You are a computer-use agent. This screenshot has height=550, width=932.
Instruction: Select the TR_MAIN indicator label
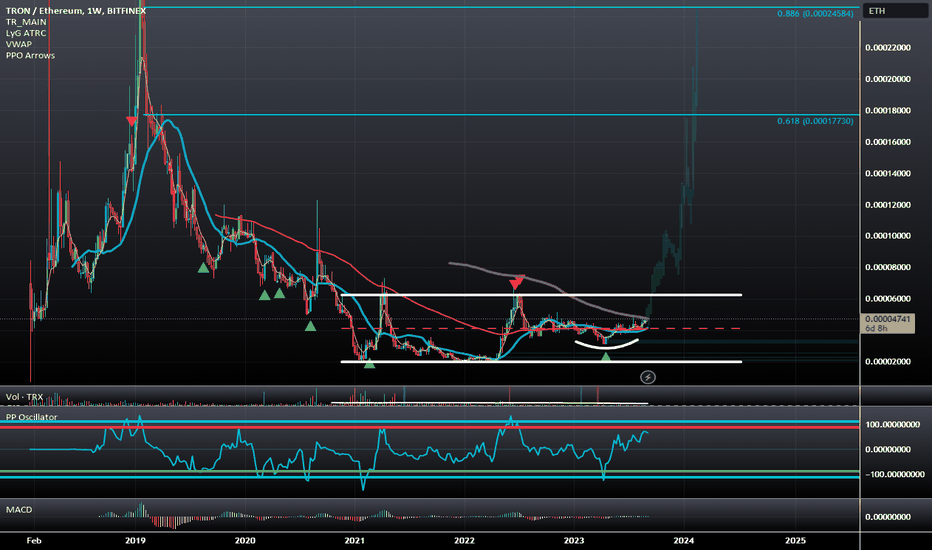(26, 22)
